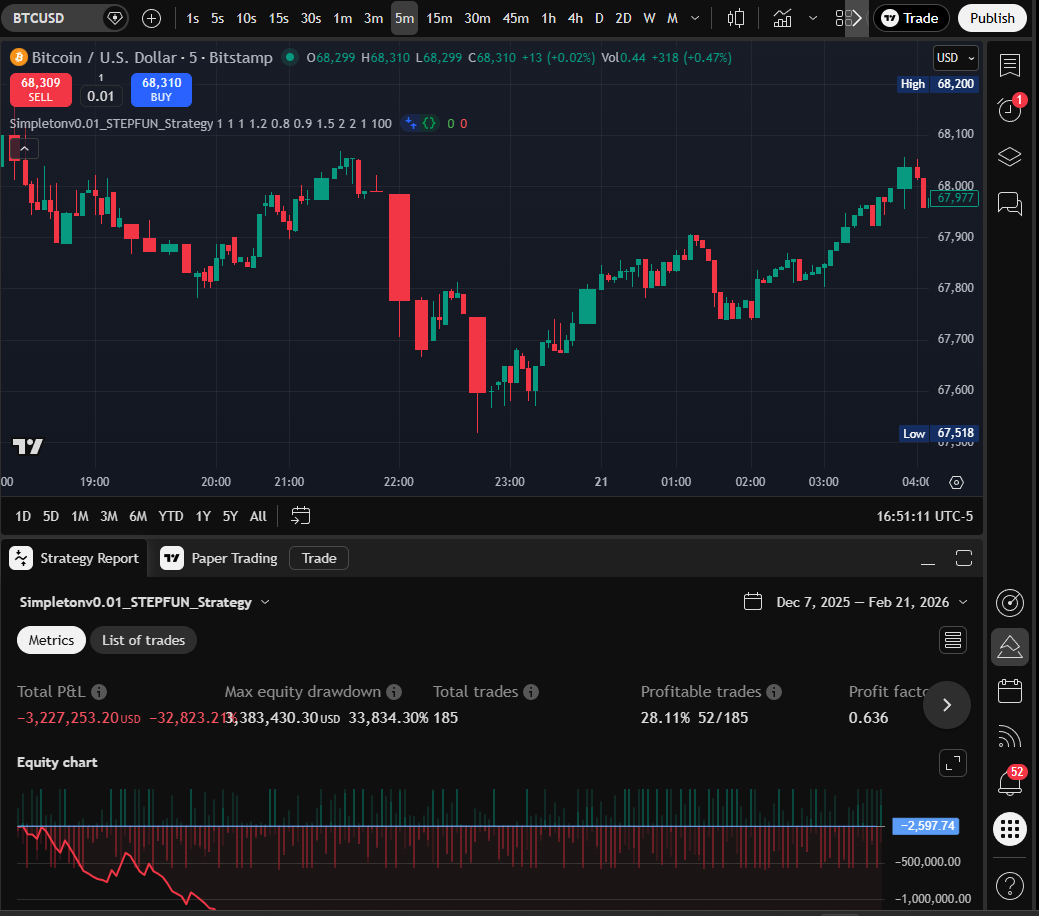Maximize the bottom panel icon
This screenshot has height=916, width=1039.
(x=964, y=558)
